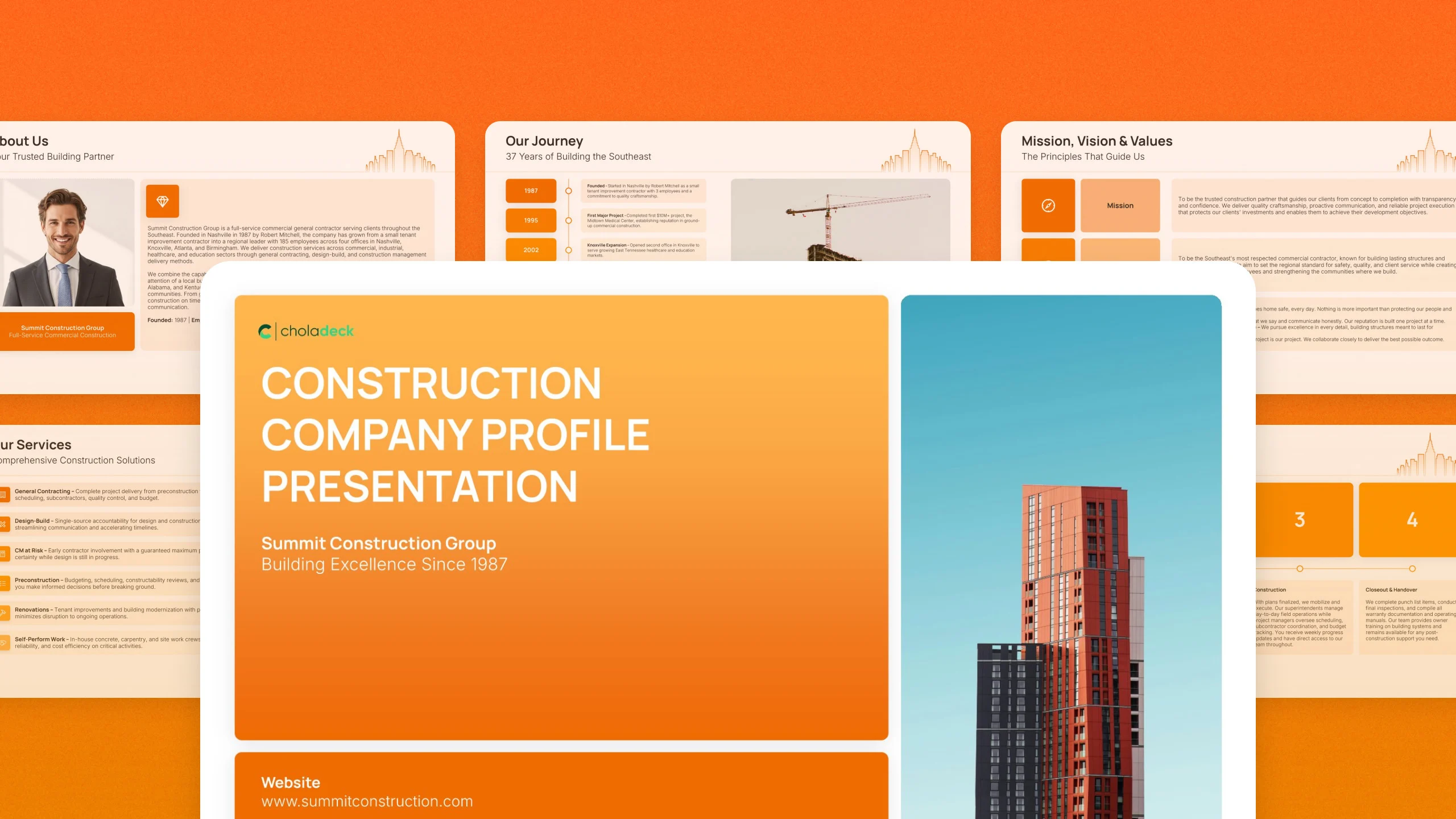
Task: Click the 'Website' heading on cover slide
Action: (x=291, y=783)
